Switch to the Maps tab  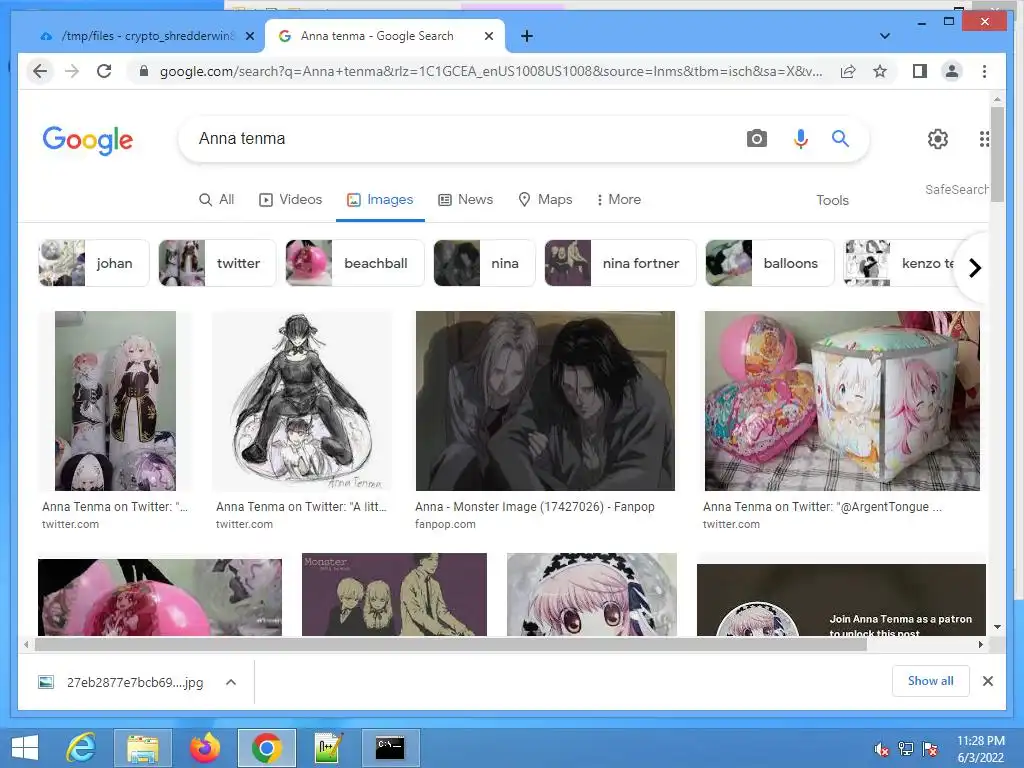coord(545,199)
